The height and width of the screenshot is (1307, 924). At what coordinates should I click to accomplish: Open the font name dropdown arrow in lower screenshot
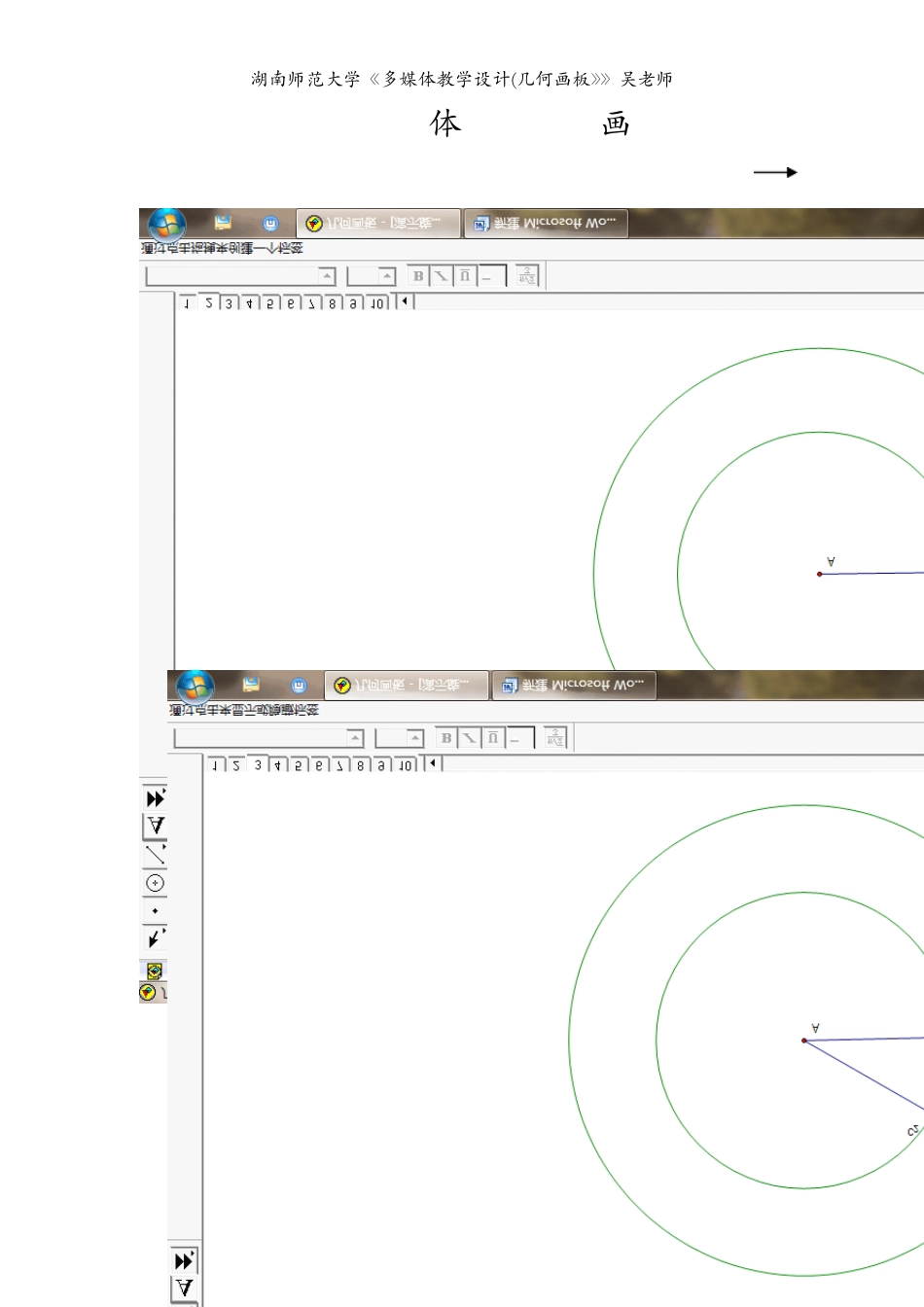click(355, 738)
